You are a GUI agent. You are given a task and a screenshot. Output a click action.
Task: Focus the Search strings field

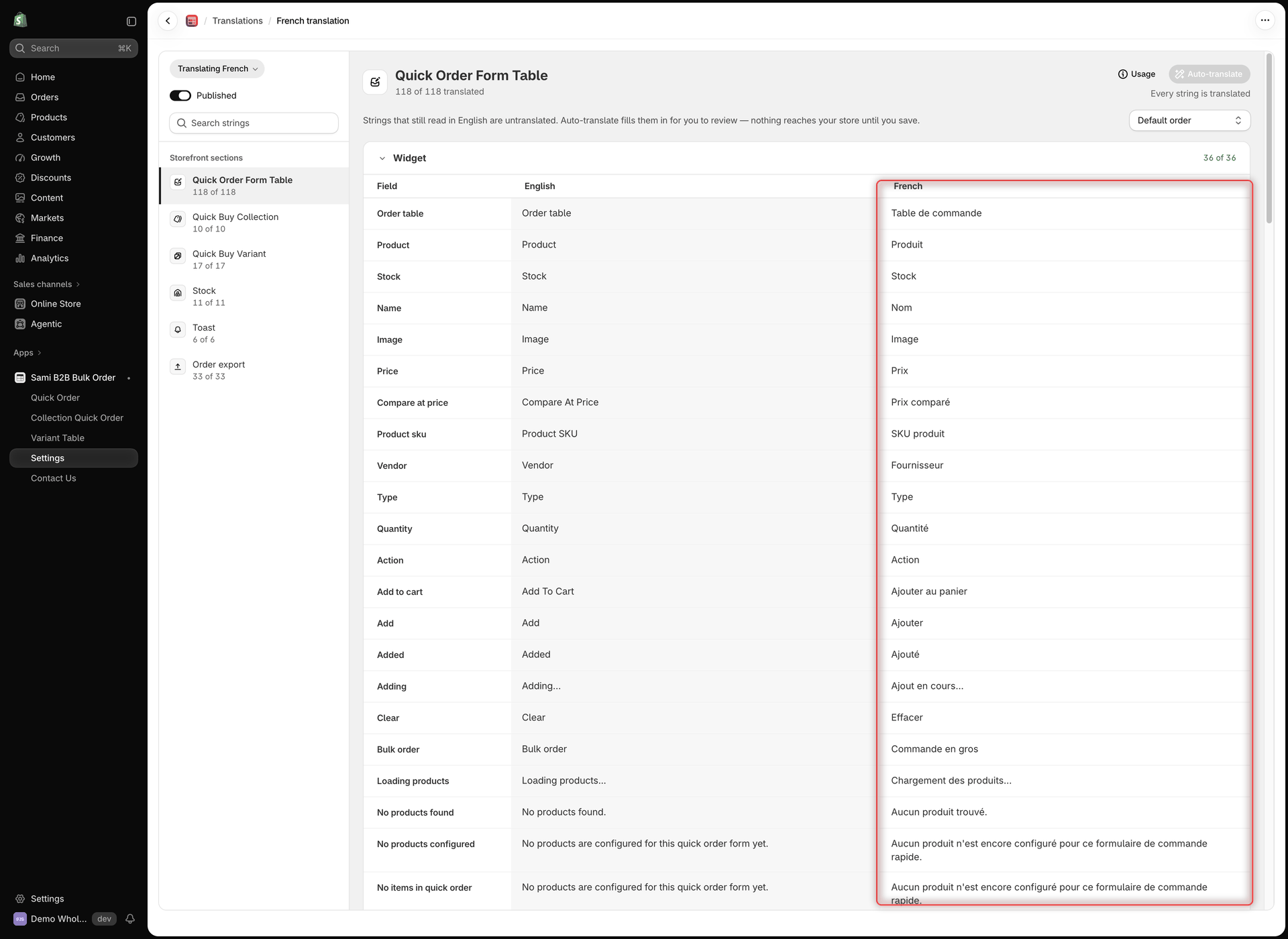pos(254,123)
